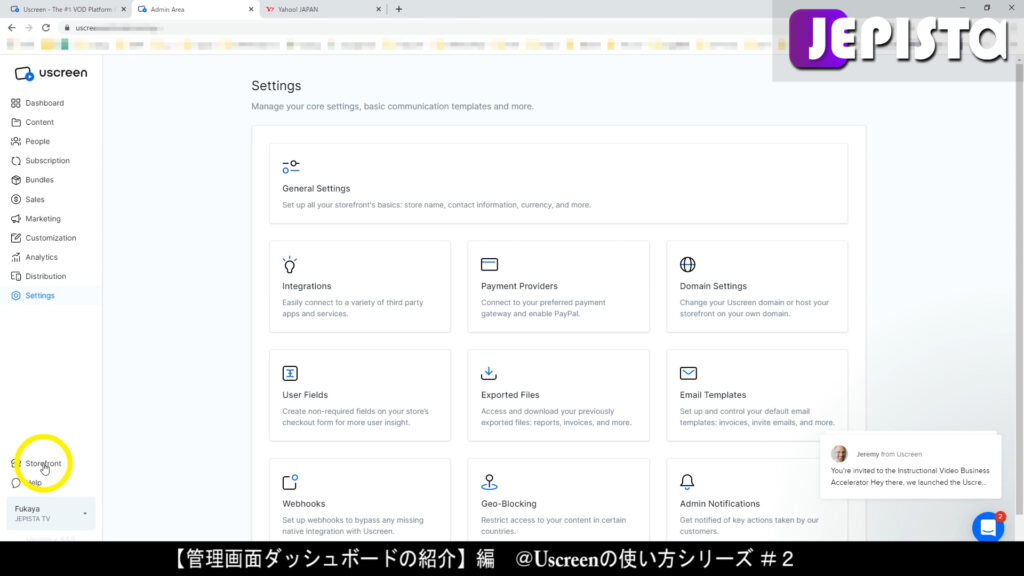Screen dimensions: 1024x576
Task: Click the Admin Notifications bell icon
Action: (687, 482)
